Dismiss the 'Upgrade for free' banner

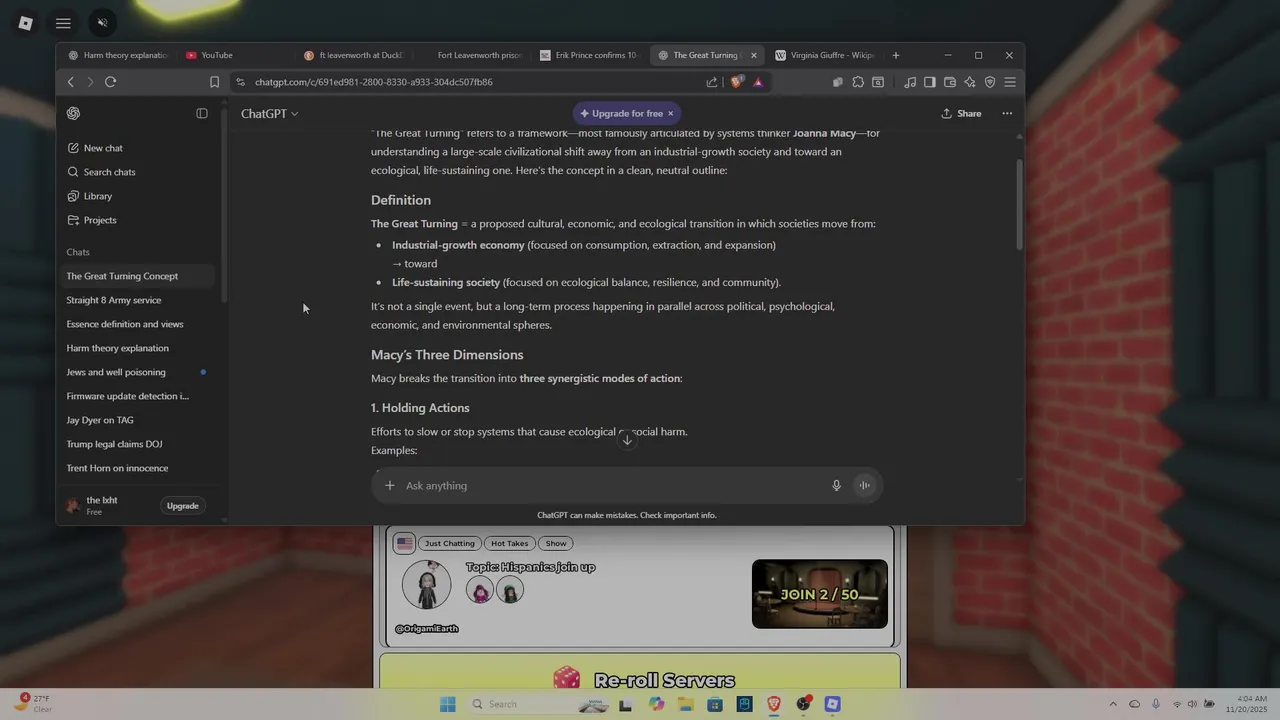671,114
